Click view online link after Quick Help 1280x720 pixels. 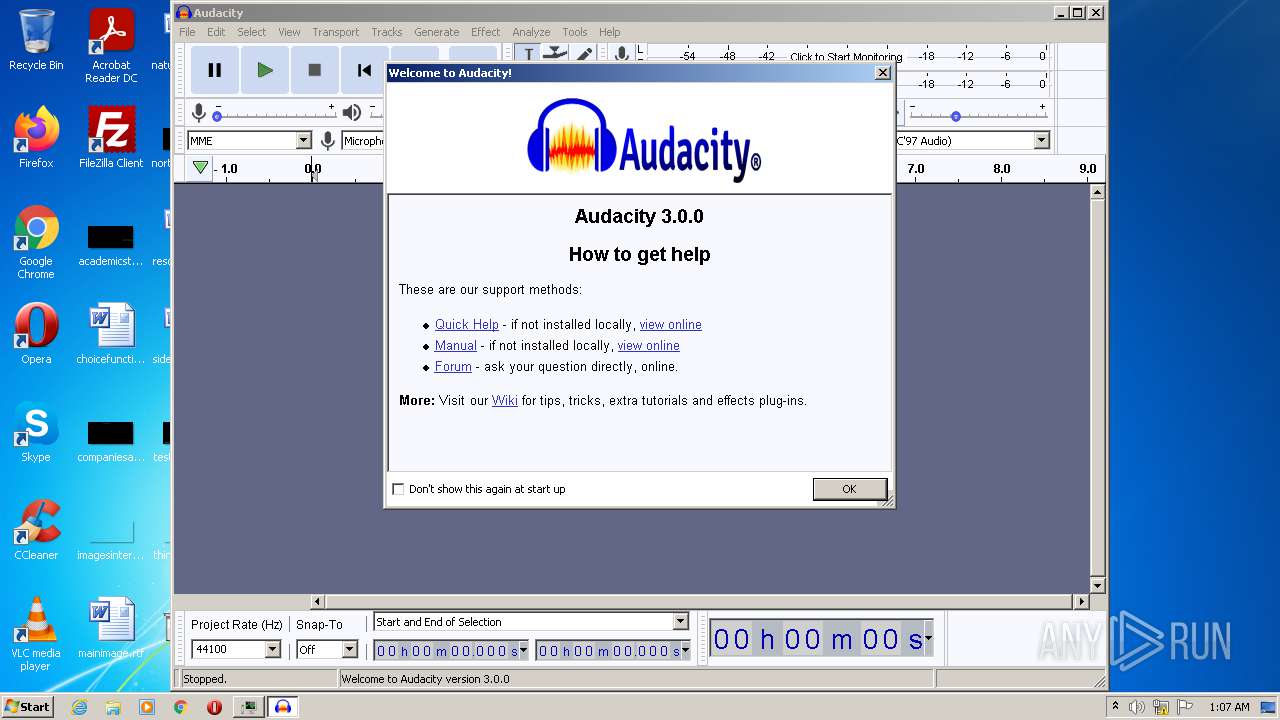tap(671, 325)
